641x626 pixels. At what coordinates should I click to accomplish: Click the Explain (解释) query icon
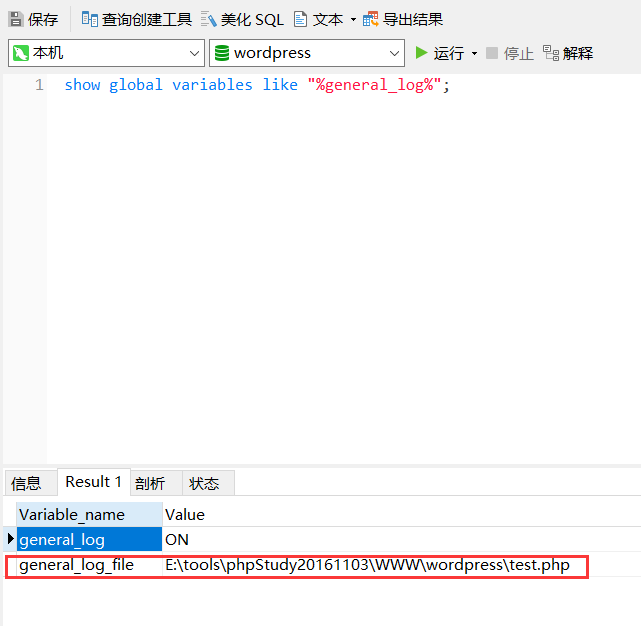(550, 53)
